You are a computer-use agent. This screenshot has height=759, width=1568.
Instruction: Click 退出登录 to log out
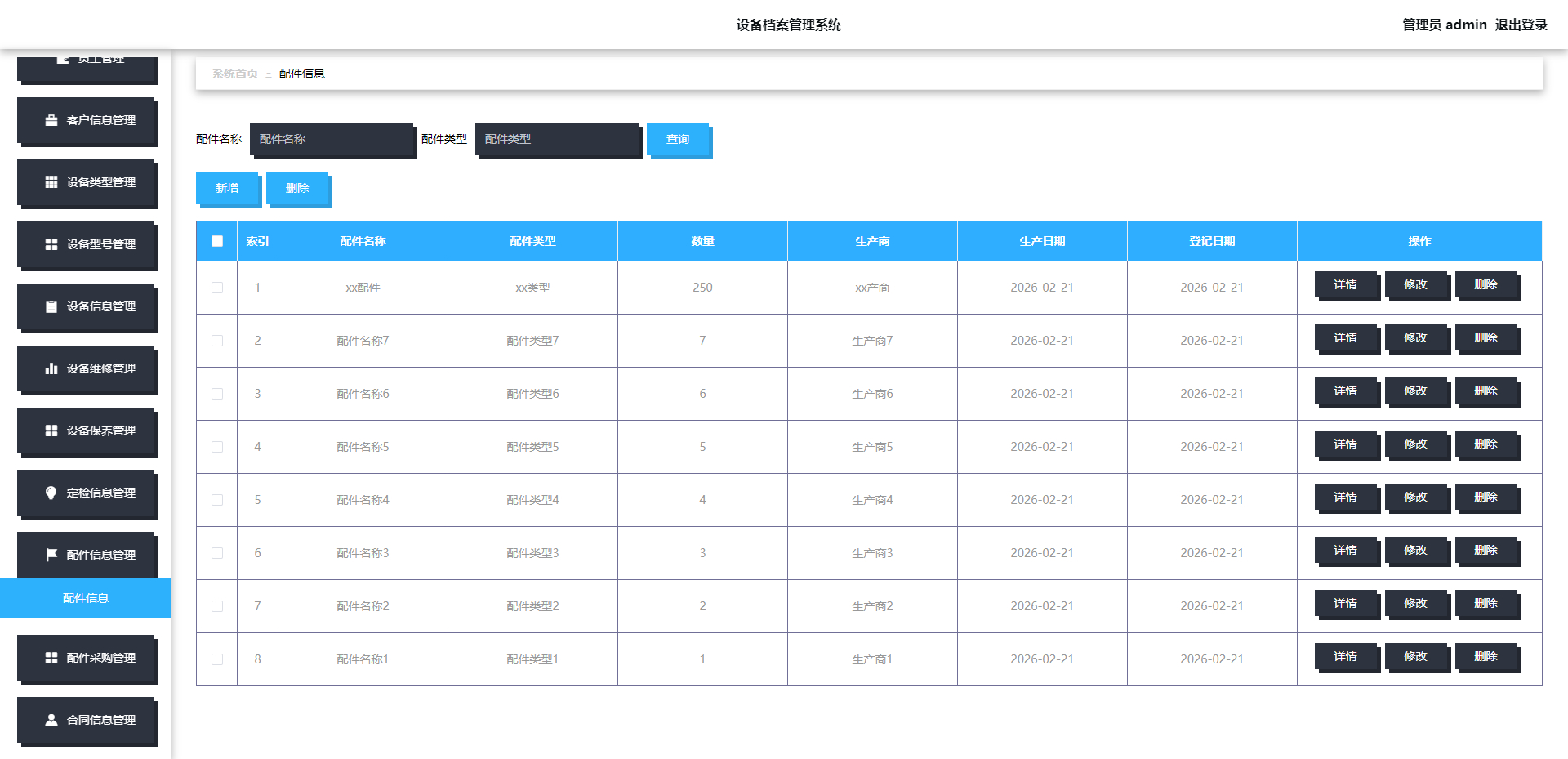(1521, 25)
